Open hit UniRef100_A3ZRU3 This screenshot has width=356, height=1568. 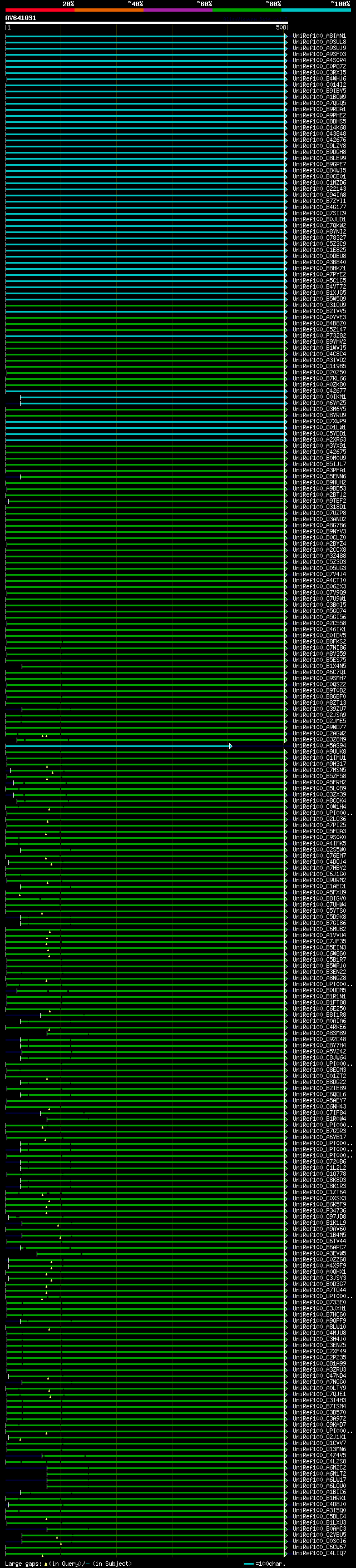[319, 1370]
